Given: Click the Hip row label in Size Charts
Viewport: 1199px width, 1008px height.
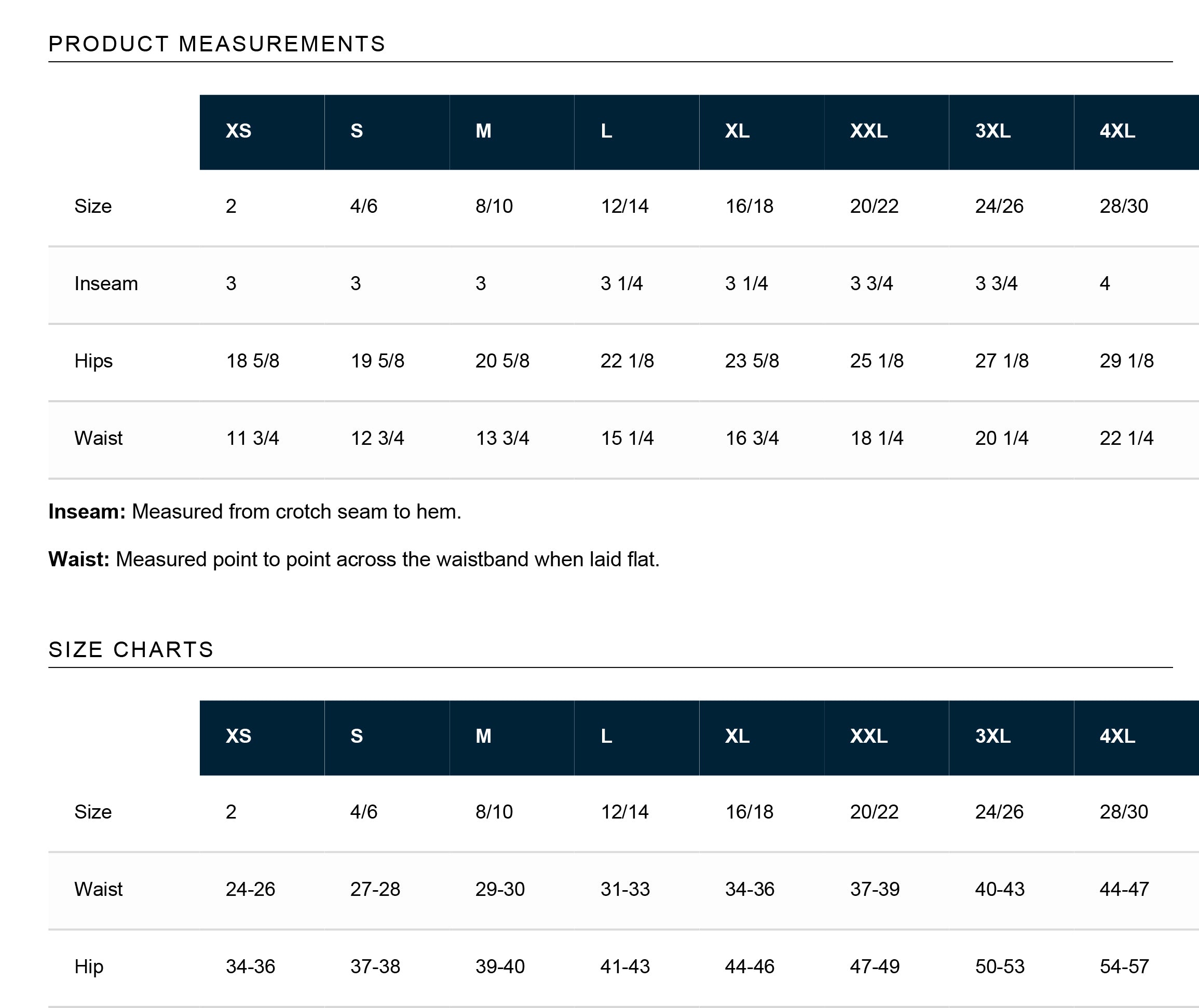Looking at the screenshot, I should click(x=89, y=966).
